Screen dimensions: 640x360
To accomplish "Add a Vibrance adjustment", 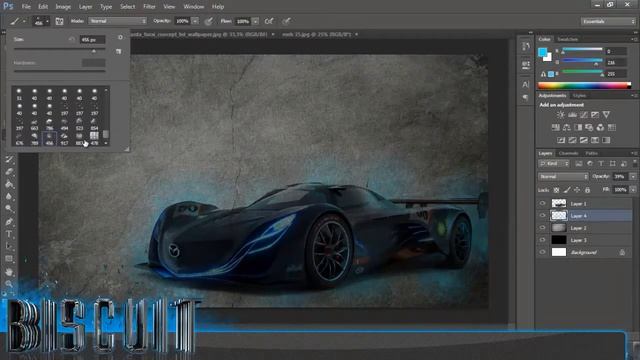I will click(x=607, y=115).
